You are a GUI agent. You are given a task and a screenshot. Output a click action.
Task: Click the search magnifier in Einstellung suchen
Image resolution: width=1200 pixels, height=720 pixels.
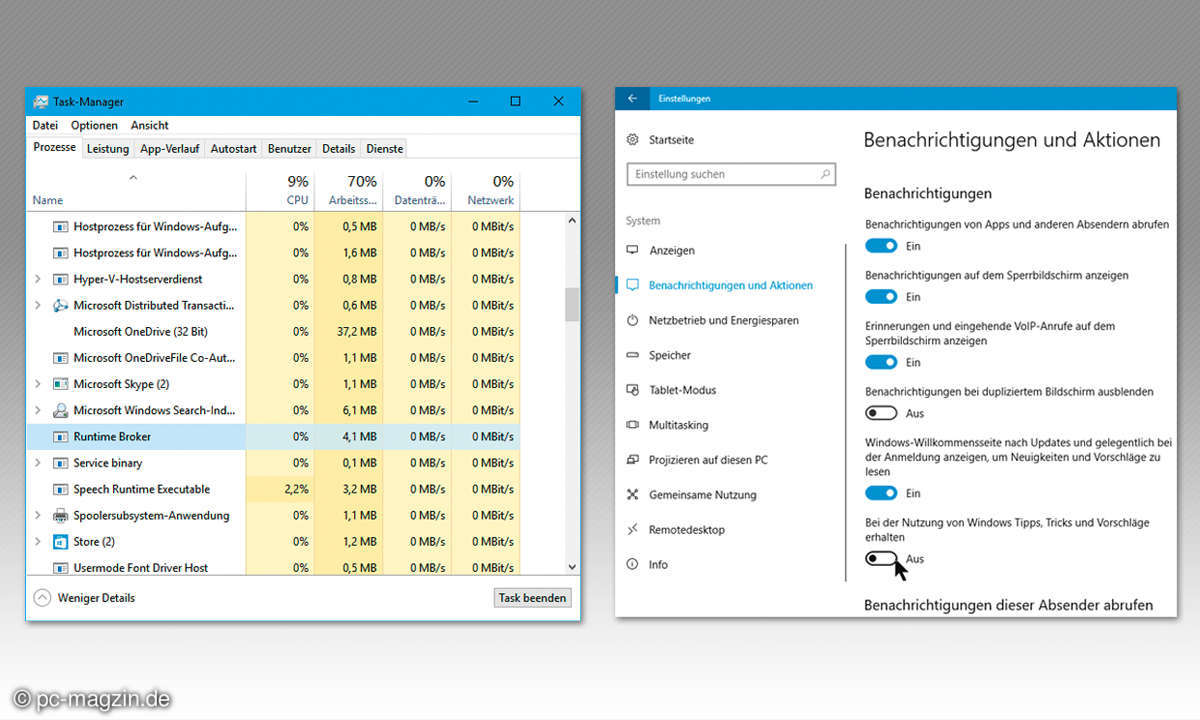[x=825, y=174]
